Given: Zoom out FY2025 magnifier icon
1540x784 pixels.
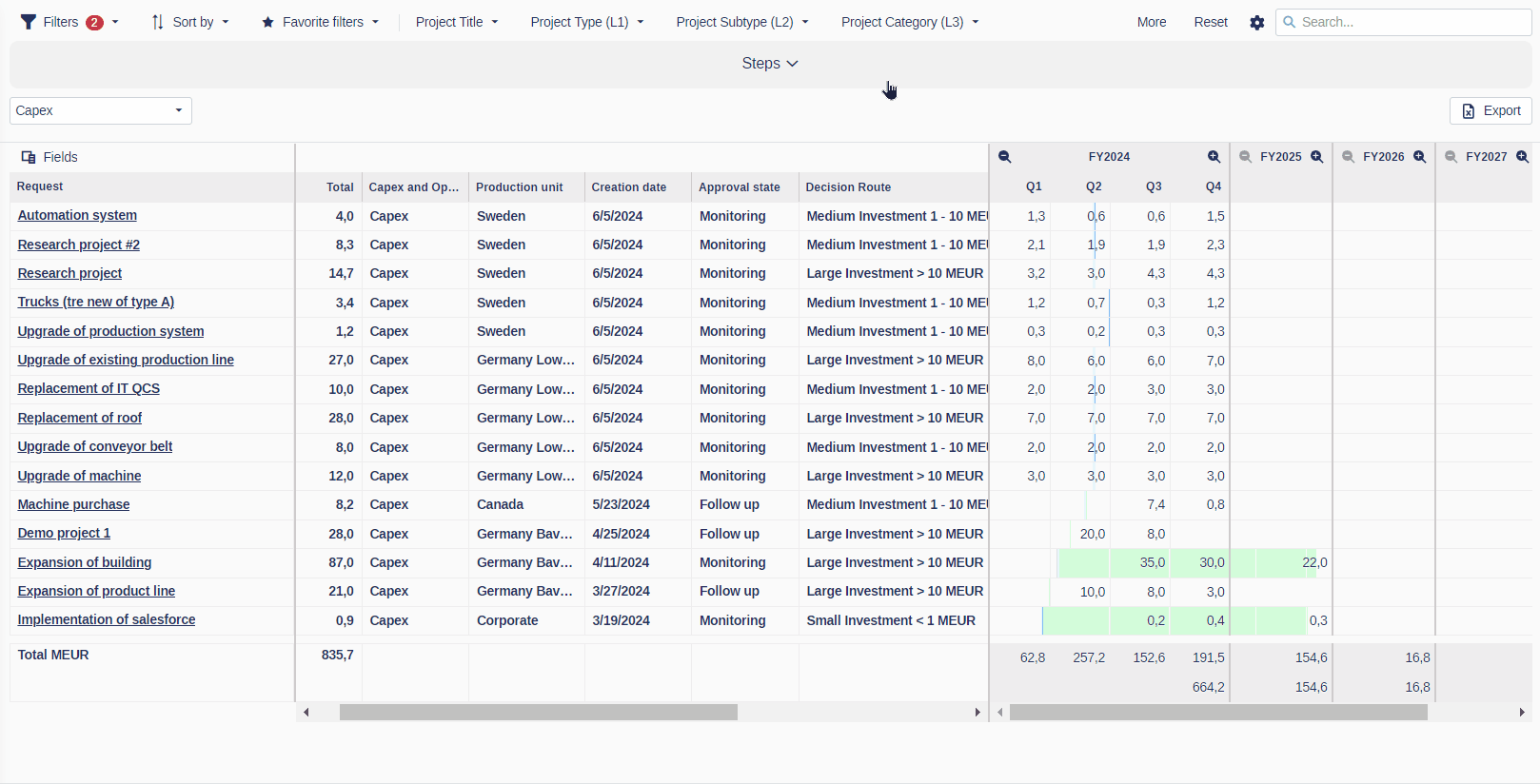Looking at the screenshot, I should click(x=1245, y=157).
